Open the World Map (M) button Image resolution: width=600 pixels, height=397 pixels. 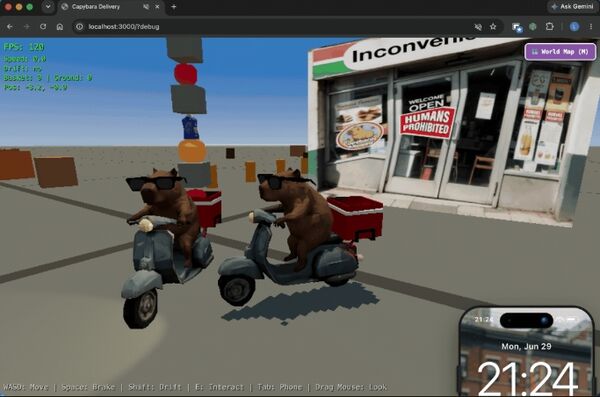point(560,52)
